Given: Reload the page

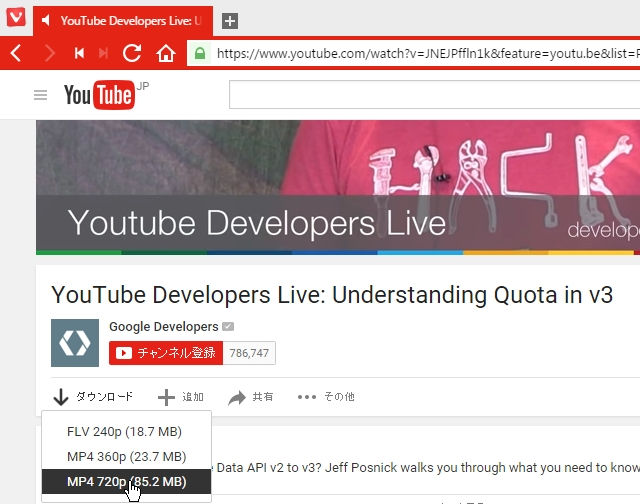Looking at the screenshot, I should tap(132, 53).
